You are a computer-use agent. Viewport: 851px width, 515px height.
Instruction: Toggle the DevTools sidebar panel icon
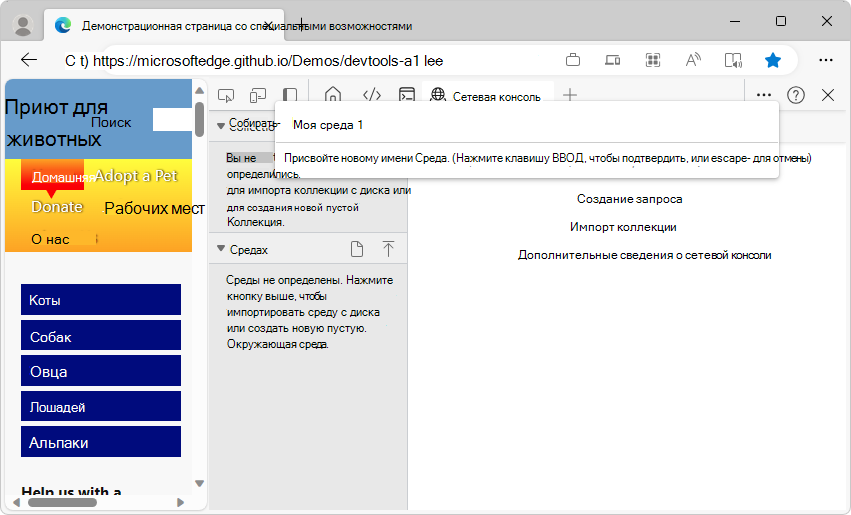290,95
